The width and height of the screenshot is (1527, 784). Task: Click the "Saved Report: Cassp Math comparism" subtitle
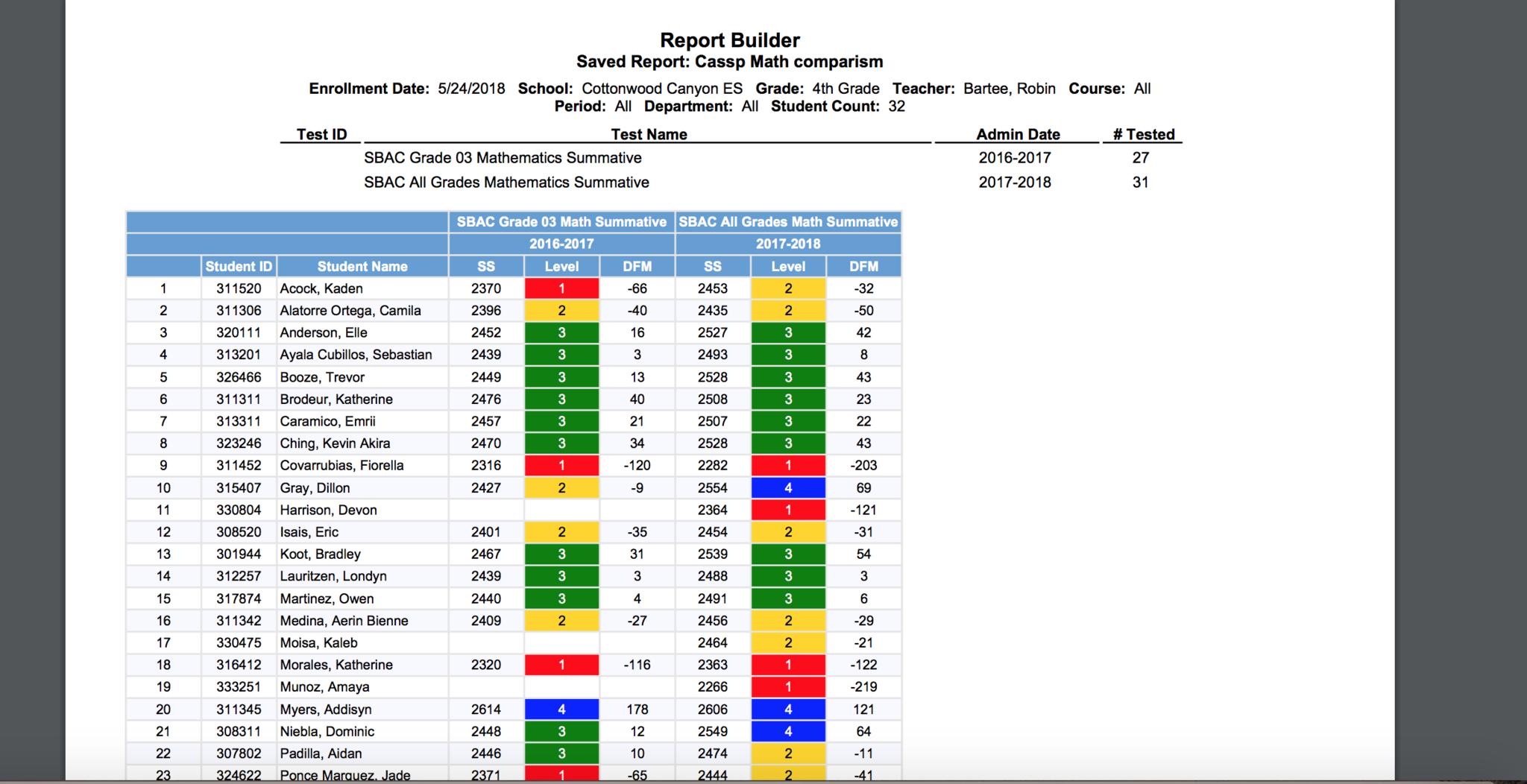click(x=729, y=62)
